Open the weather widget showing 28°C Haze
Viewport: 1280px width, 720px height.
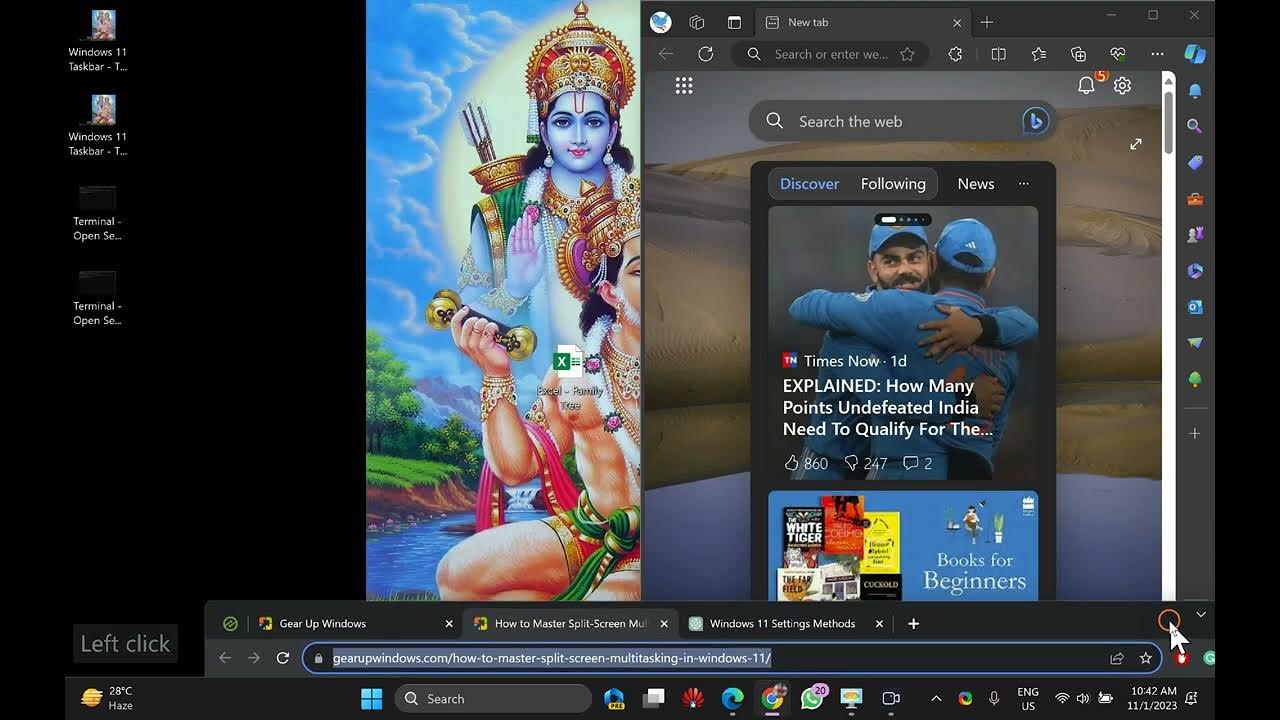pyautogui.click(x=107, y=698)
